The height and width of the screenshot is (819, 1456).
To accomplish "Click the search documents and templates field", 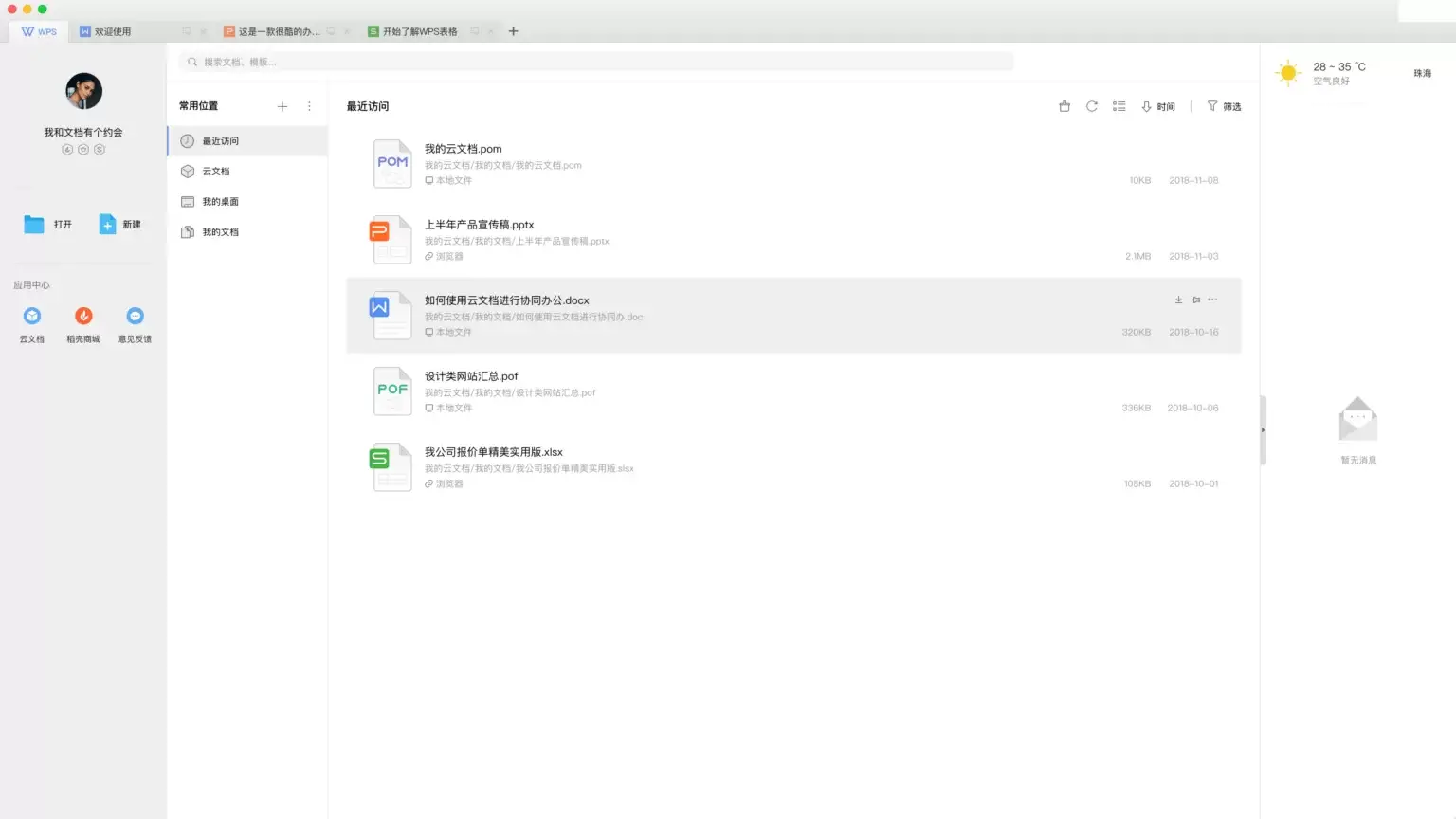I will pyautogui.click(x=597, y=62).
